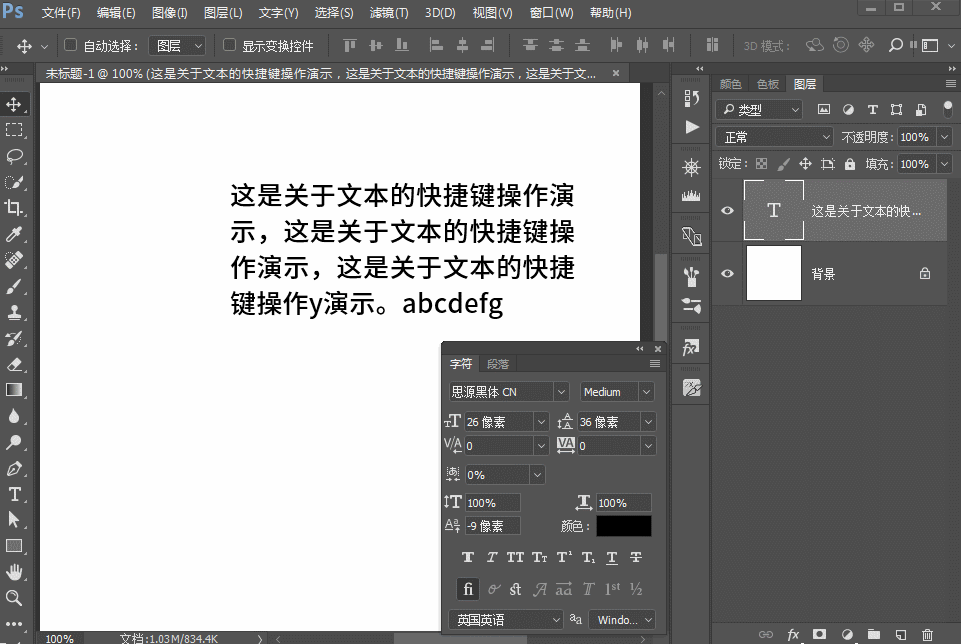This screenshot has height=644, width=961.
Task: Toggle the underline formatting button
Action: coord(611,557)
